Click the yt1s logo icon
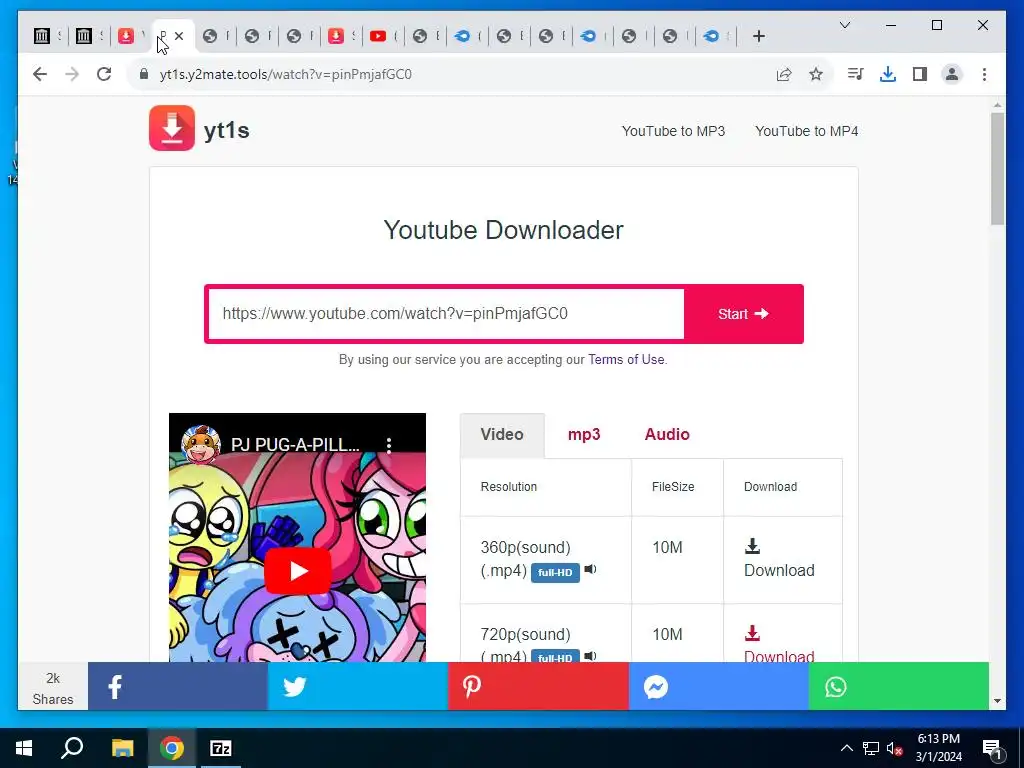Viewport: 1024px width, 768px height. coord(172,128)
